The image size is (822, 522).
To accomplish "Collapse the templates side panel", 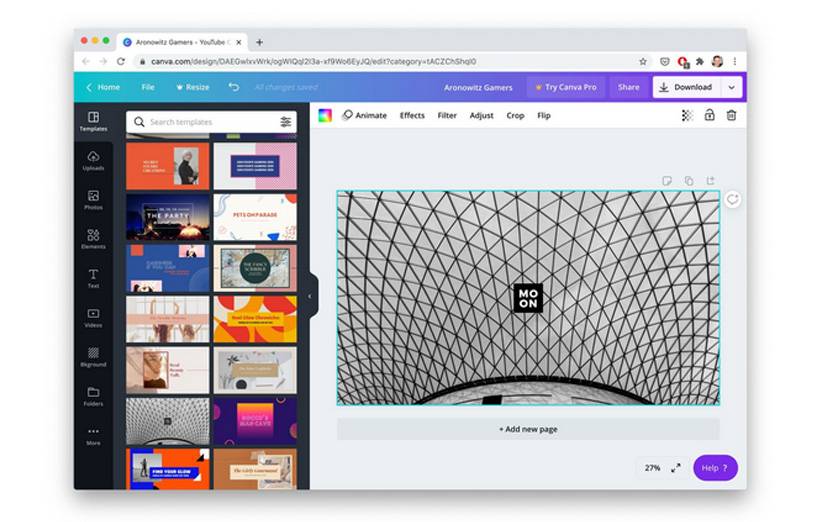I will point(309,296).
